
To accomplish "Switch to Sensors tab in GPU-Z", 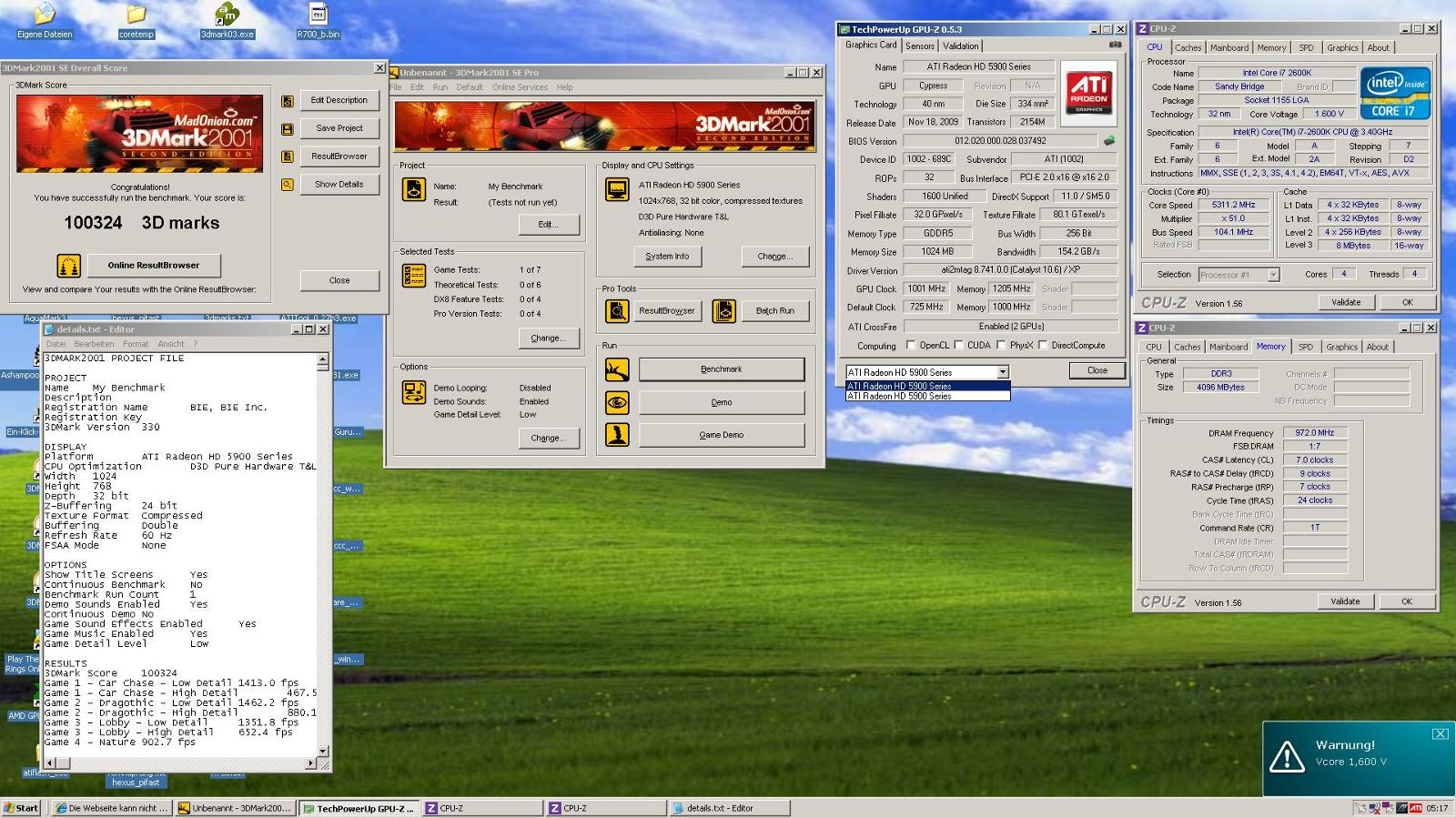I will pos(919,46).
